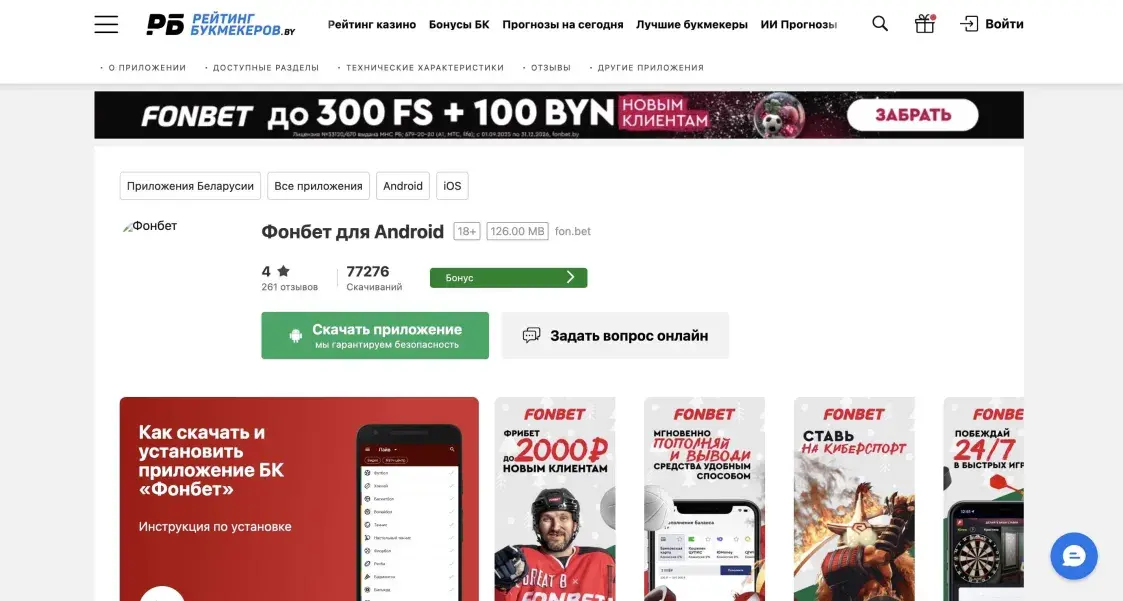Open the Рейтинг казино menu item
The height and width of the screenshot is (601, 1123).
(x=372, y=24)
